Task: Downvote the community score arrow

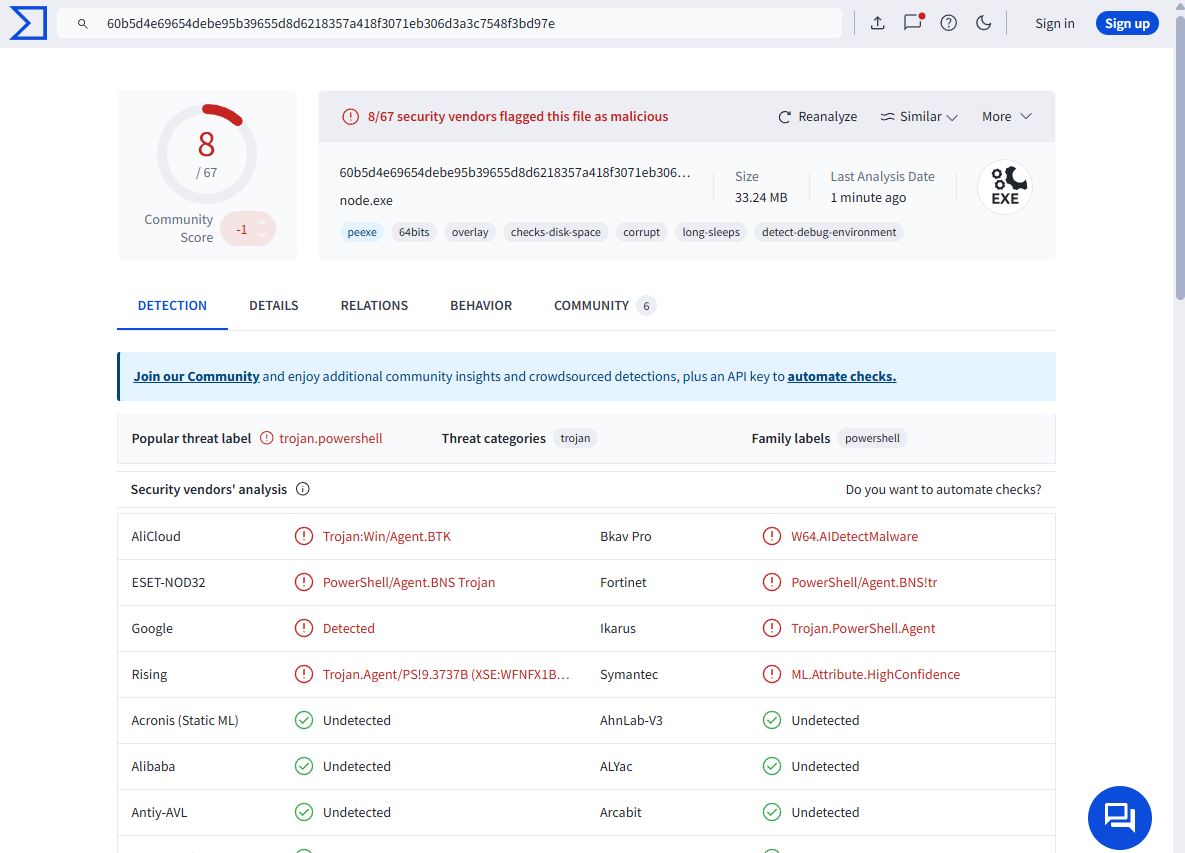Action: pyautogui.click(x=262, y=236)
